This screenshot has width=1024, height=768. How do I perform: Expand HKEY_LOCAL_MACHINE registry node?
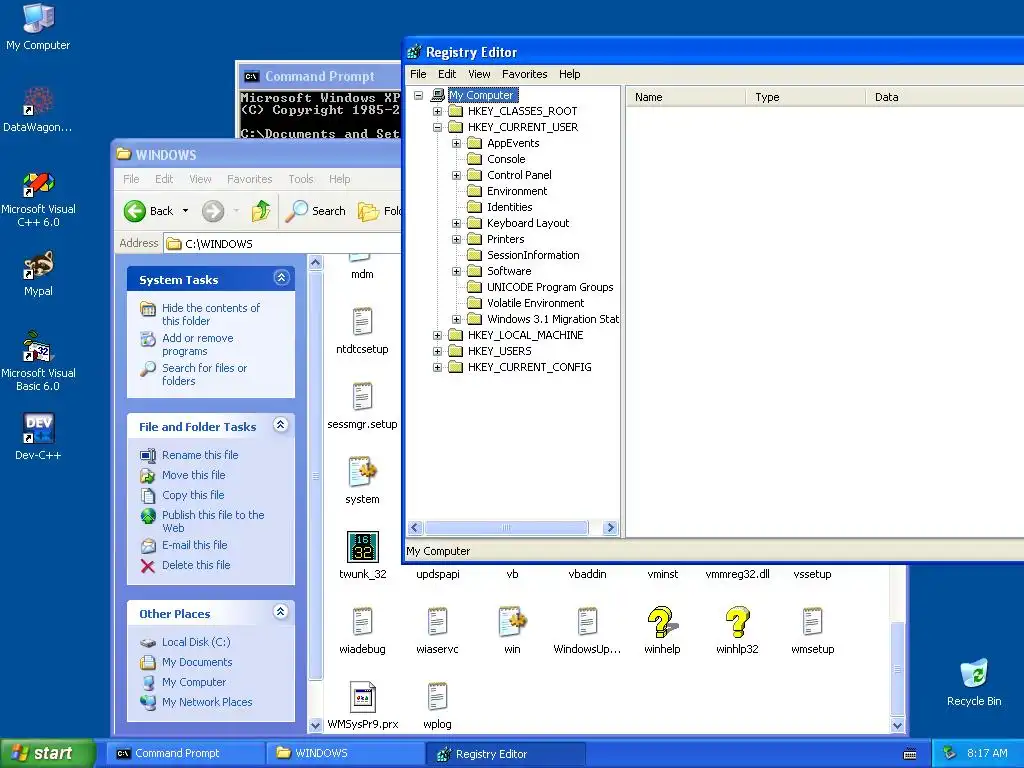click(x=438, y=335)
